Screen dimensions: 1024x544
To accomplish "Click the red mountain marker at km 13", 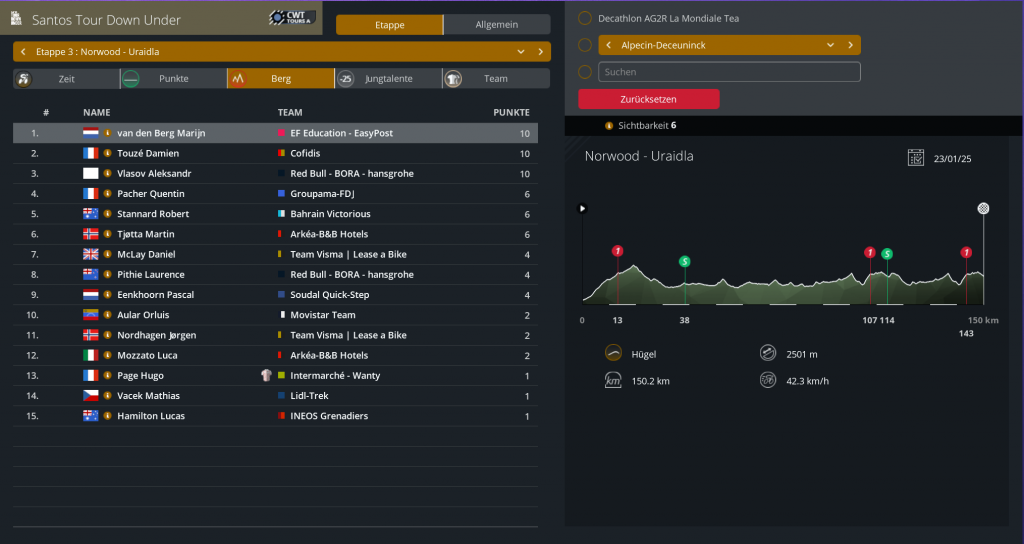I will click(x=617, y=250).
